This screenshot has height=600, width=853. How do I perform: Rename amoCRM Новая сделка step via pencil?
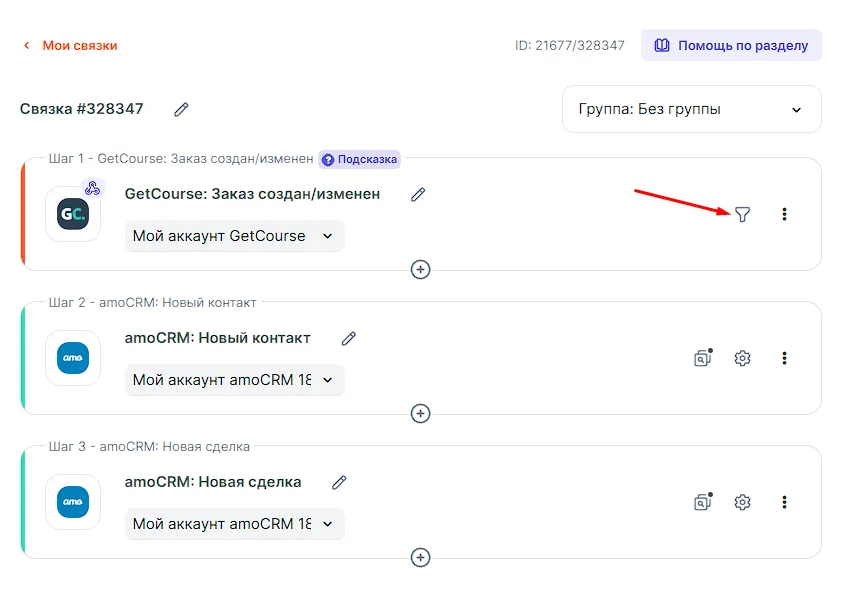pyautogui.click(x=339, y=482)
